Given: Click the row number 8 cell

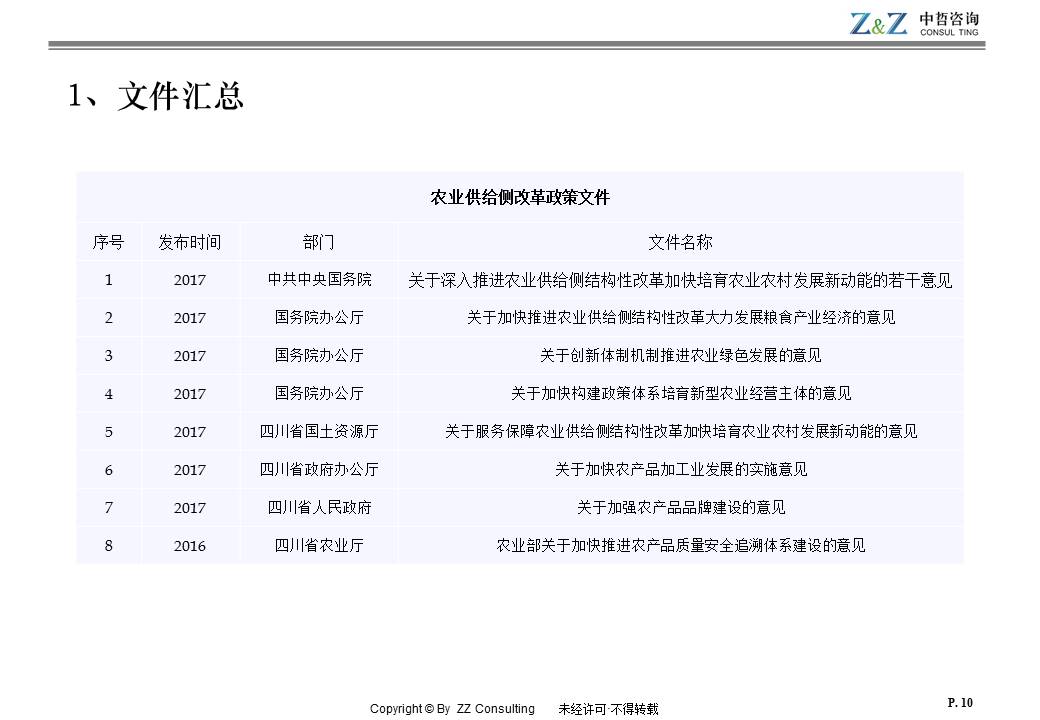Looking at the screenshot, I should click(109, 546).
